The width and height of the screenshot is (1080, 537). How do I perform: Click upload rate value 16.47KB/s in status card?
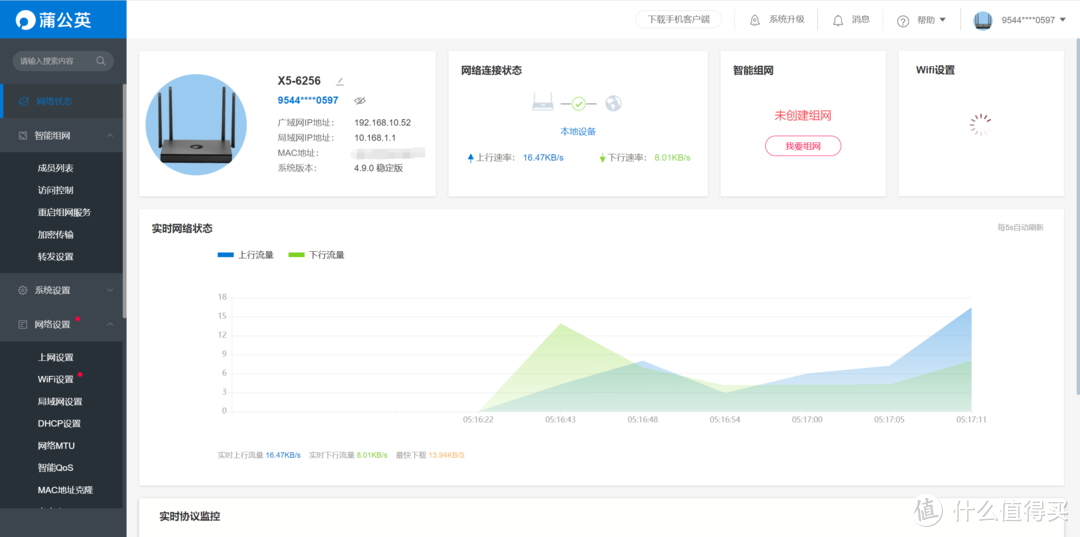pyautogui.click(x=543, y=158)
